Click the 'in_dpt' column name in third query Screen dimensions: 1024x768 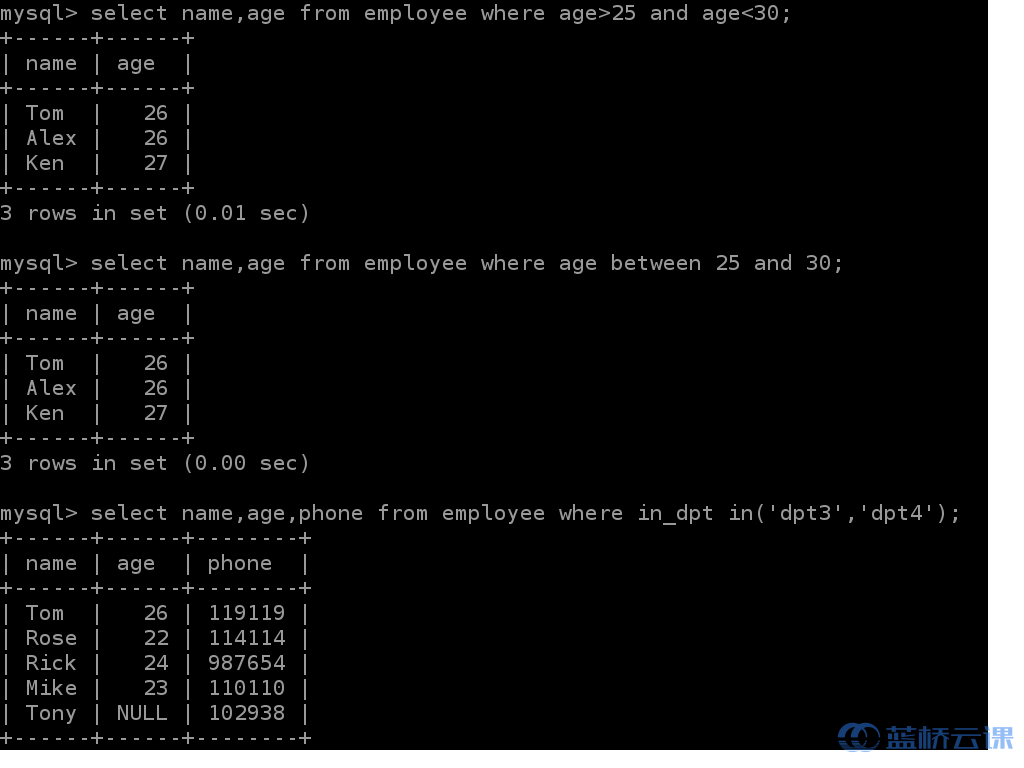675,513
